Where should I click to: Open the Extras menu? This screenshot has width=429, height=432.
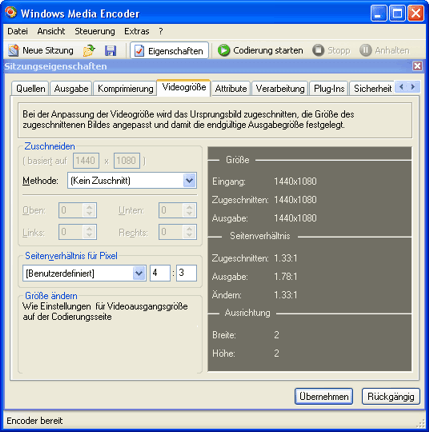click(x=137, y=31)
